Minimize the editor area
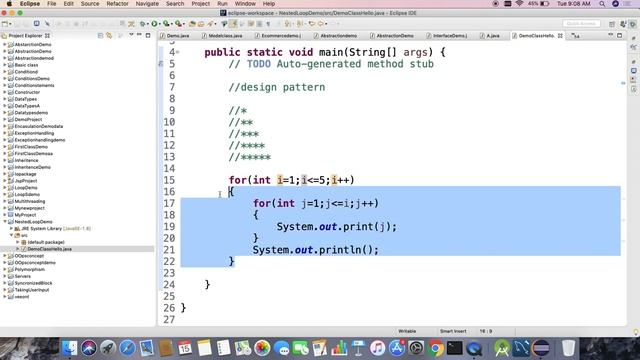Screen dimensions: 640x360 tap(611, 35)
